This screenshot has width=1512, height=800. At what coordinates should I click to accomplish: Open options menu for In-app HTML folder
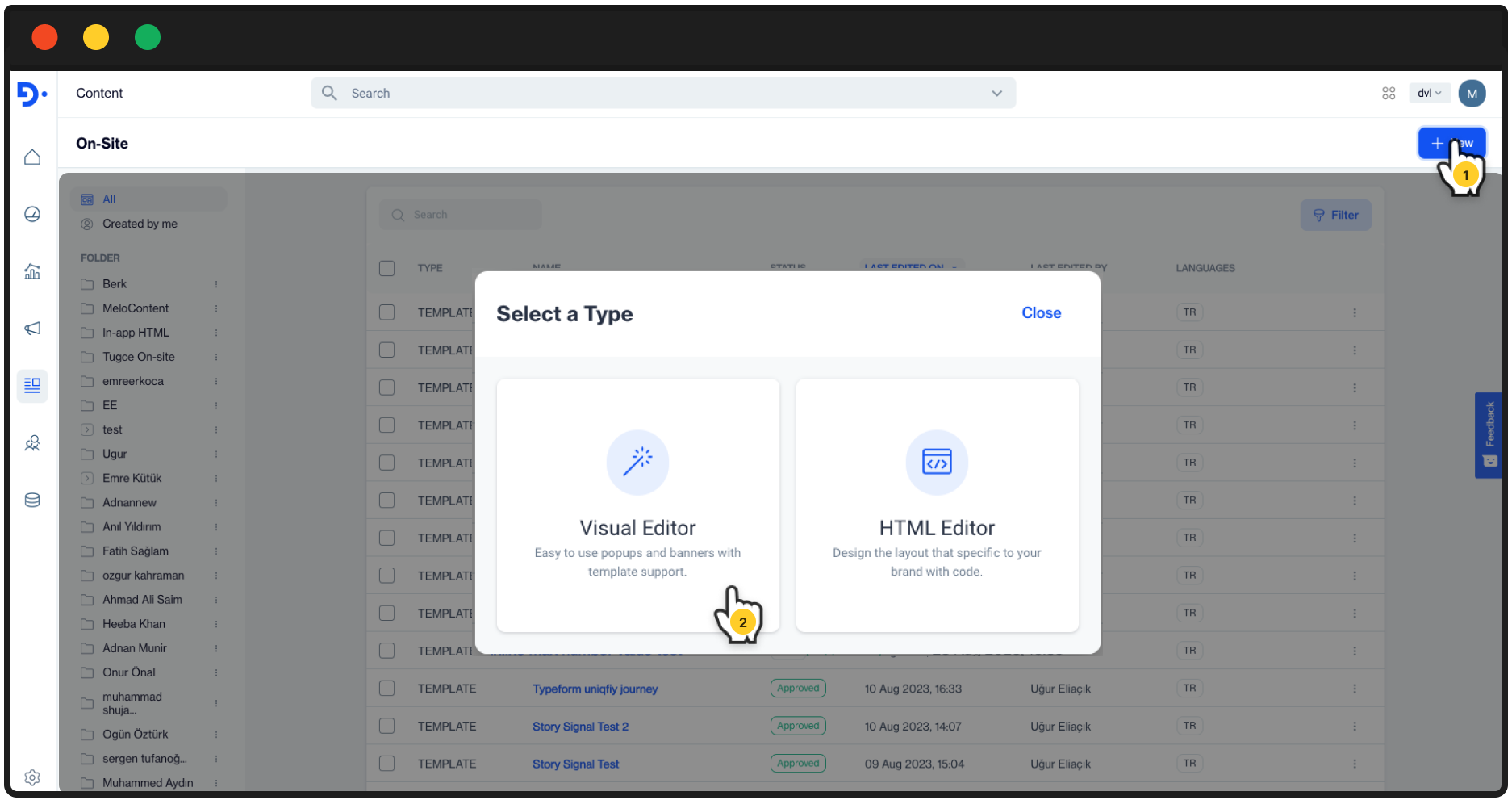[x=216, y=333]
